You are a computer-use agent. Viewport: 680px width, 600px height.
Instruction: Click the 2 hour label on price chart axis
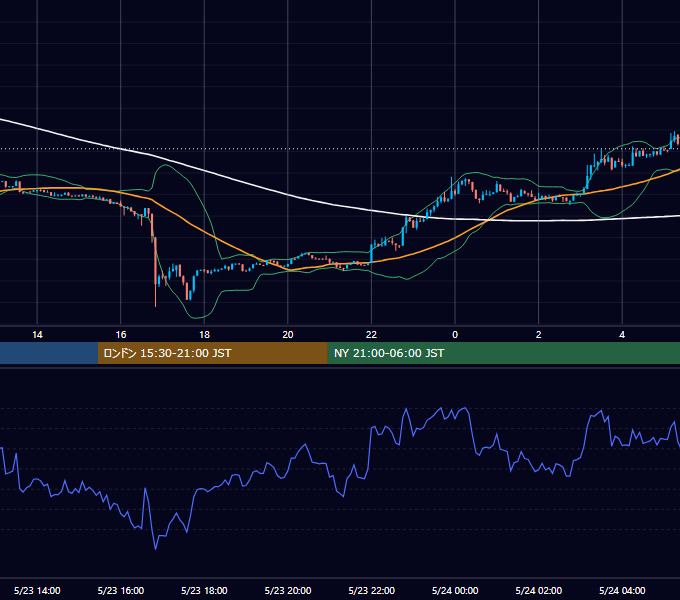[x=539, y=335]
